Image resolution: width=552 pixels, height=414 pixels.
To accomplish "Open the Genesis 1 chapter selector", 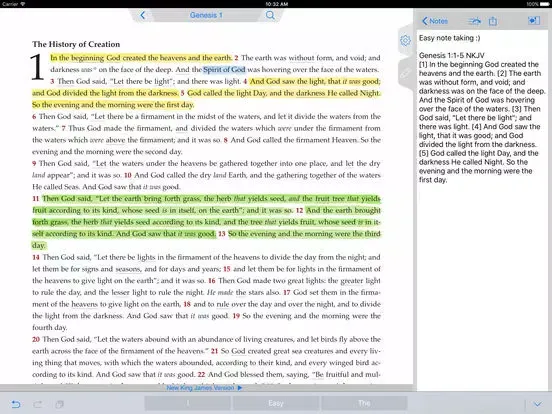I will [206, 15].
